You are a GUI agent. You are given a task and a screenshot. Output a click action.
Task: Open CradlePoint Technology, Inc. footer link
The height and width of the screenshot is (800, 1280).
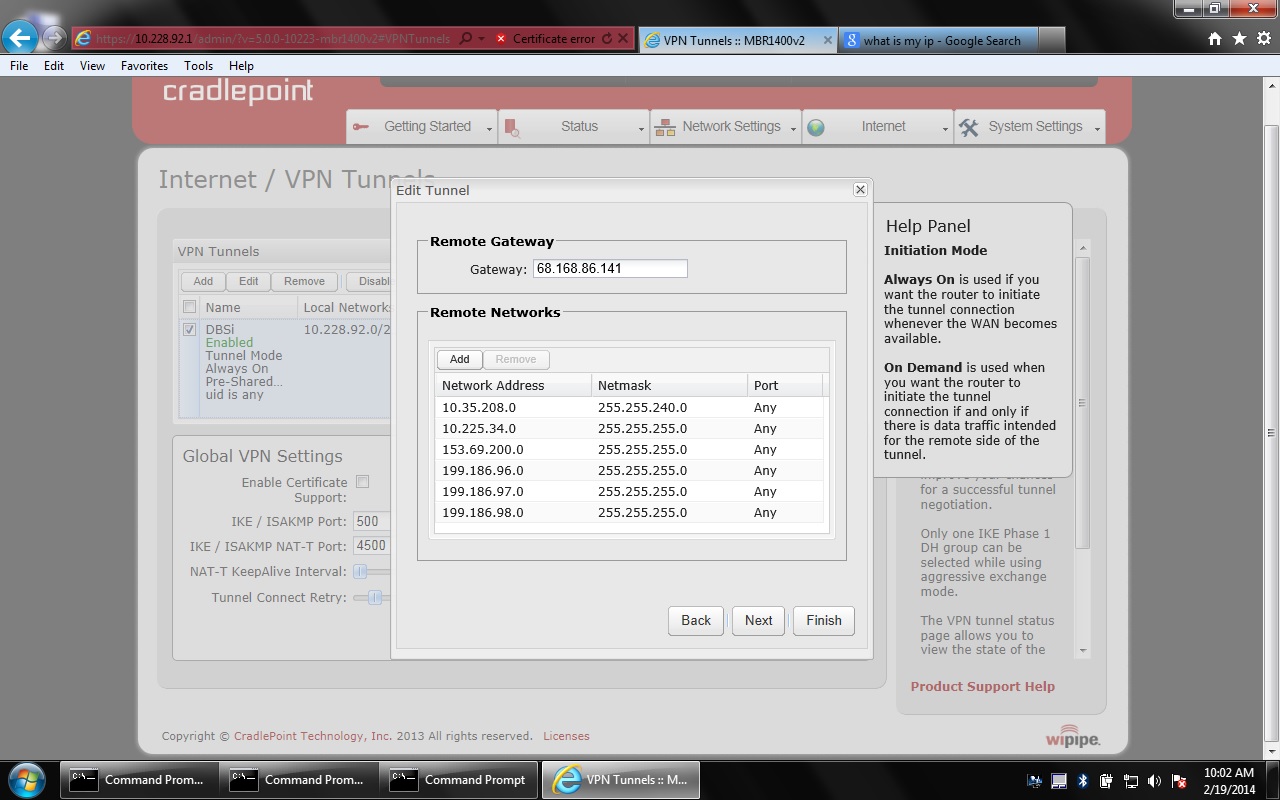313,736
